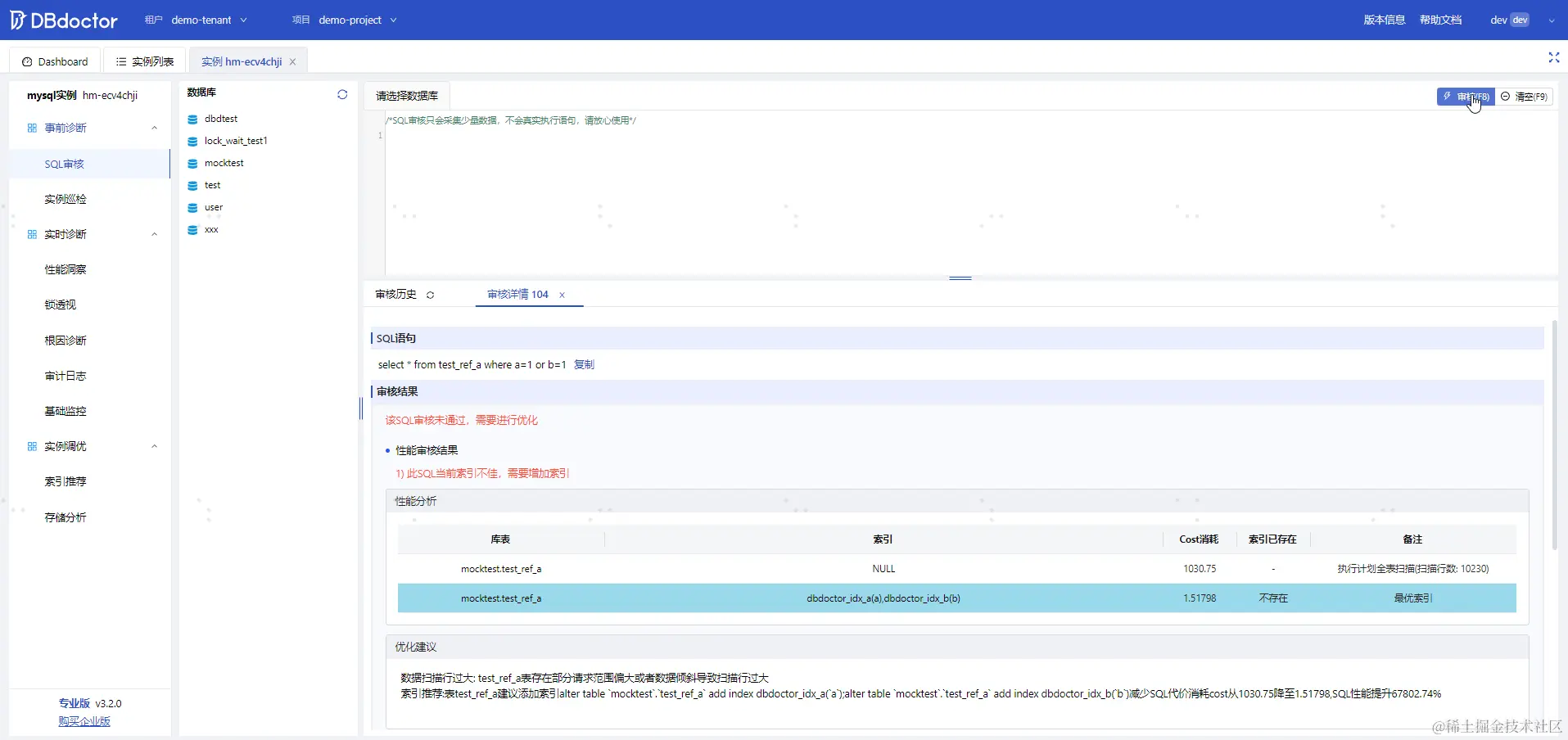The image size is (1568, 740).
Task: Refresh the database list
Action: coord(342,94)
